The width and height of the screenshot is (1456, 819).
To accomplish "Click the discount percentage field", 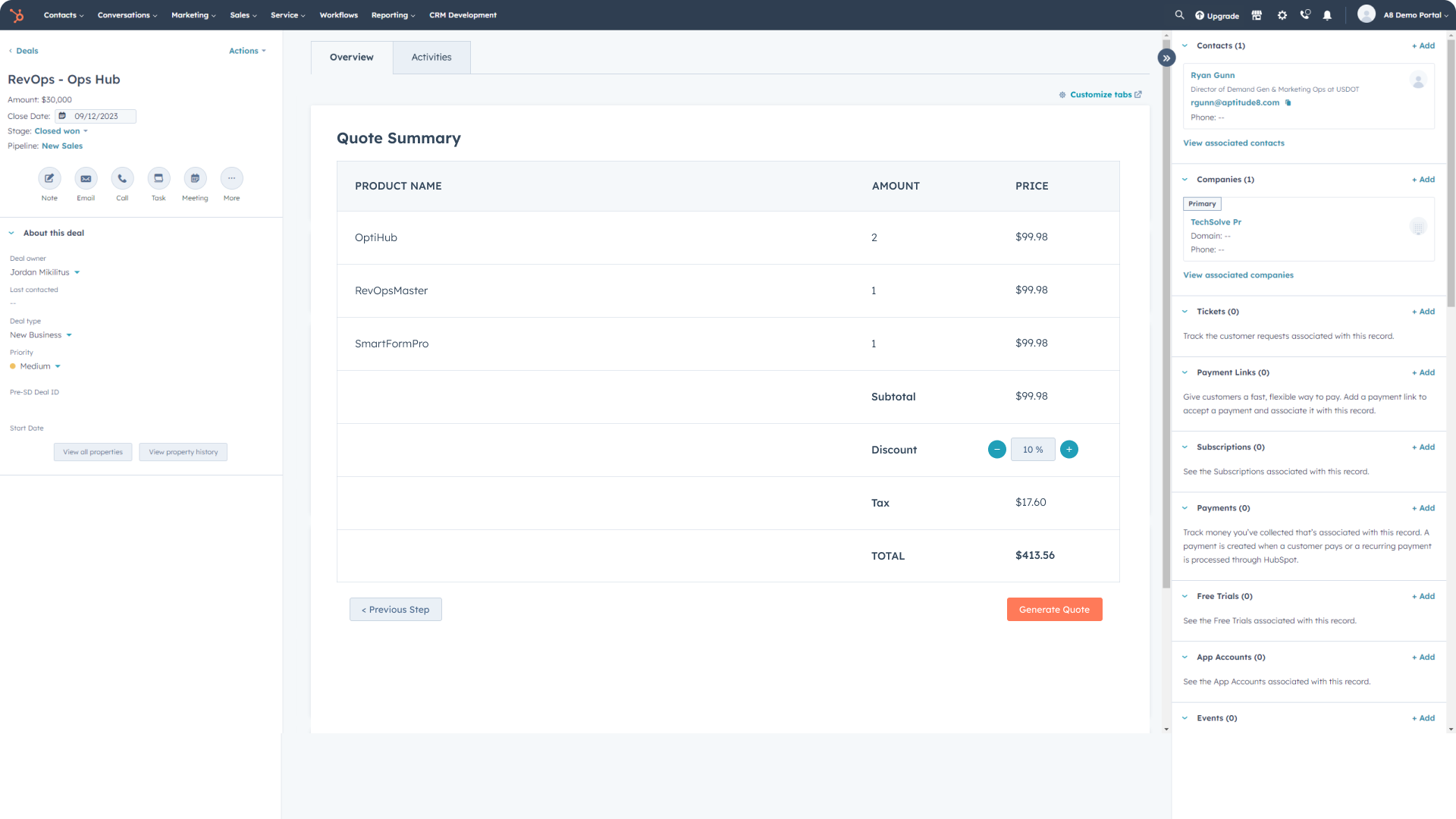I will 1033,450.
